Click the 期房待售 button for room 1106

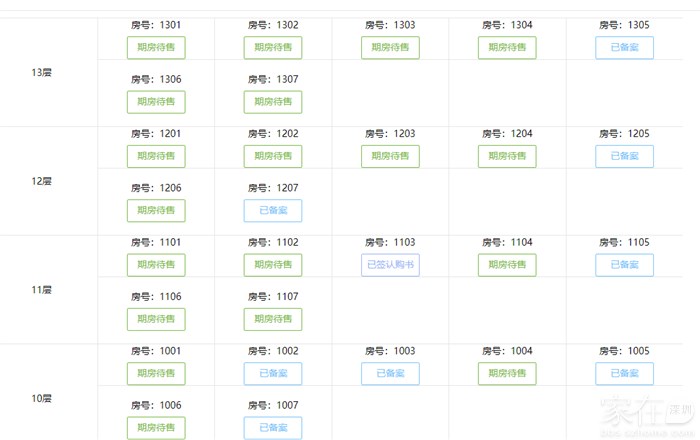[x=156, y=319]
